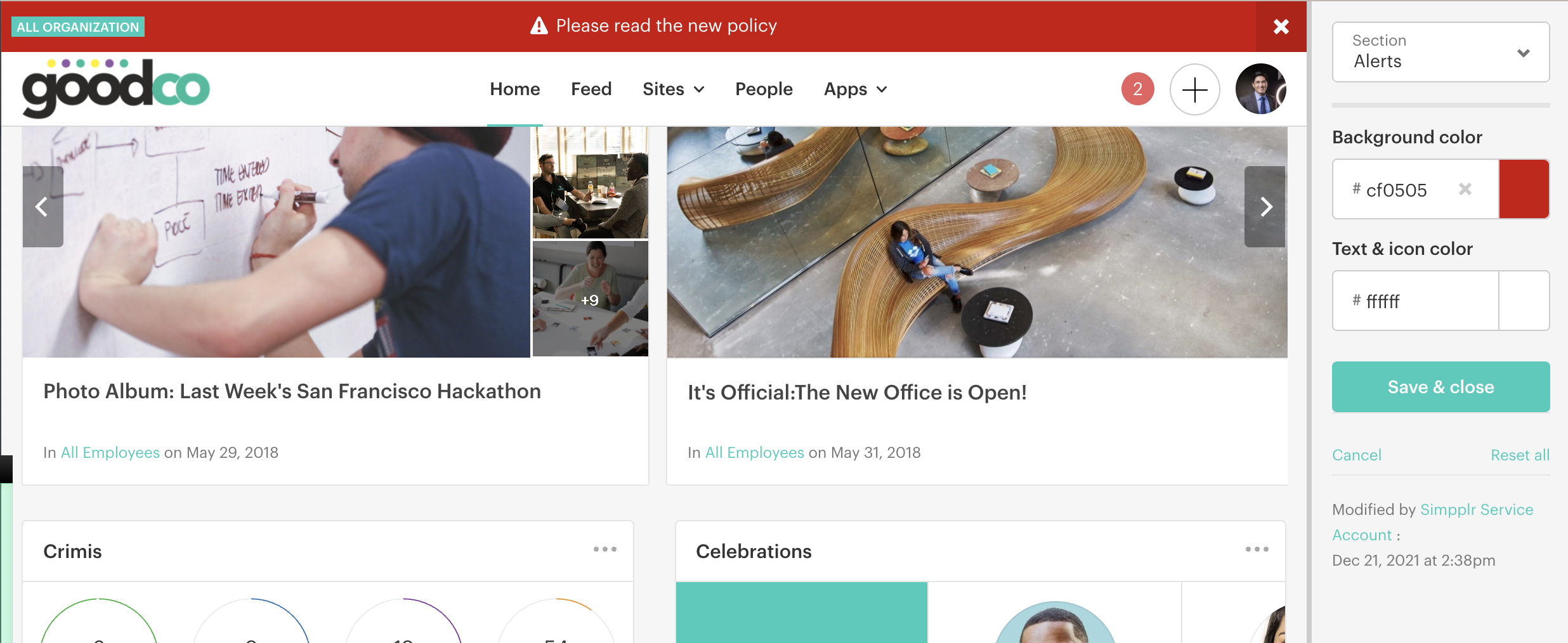Edit the text & icon color hex field
Screen dimensions: 1568x643
point(1415,301)
